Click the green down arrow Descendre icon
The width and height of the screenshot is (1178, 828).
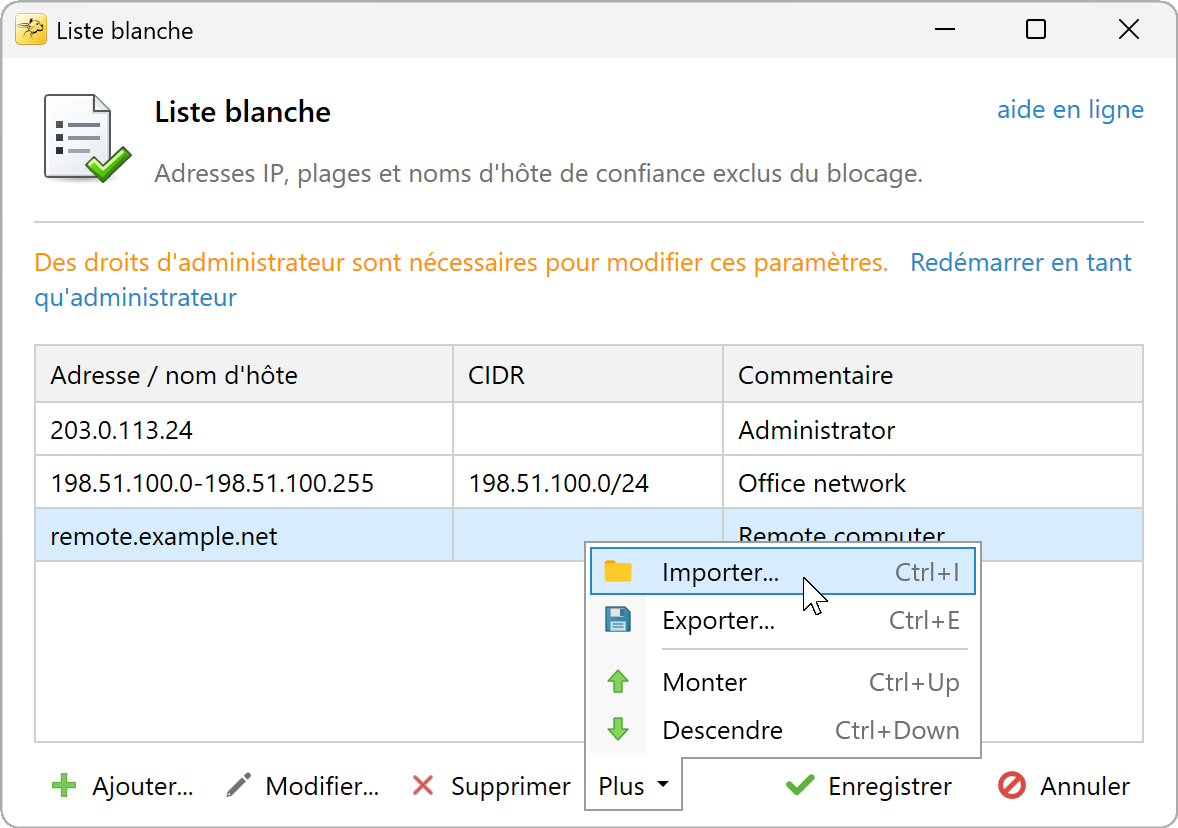click(x=618, y=729)
